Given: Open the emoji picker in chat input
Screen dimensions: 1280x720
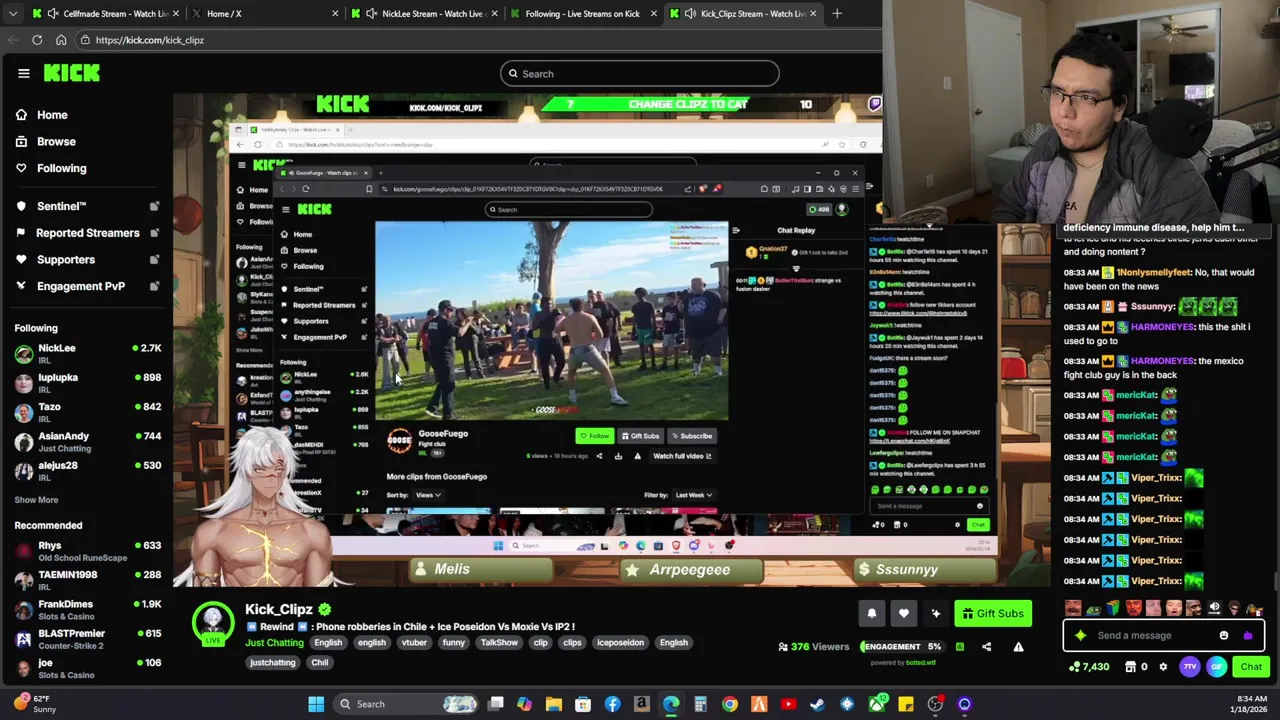Looking at the screenshot, I should (x=1224, y=635).
